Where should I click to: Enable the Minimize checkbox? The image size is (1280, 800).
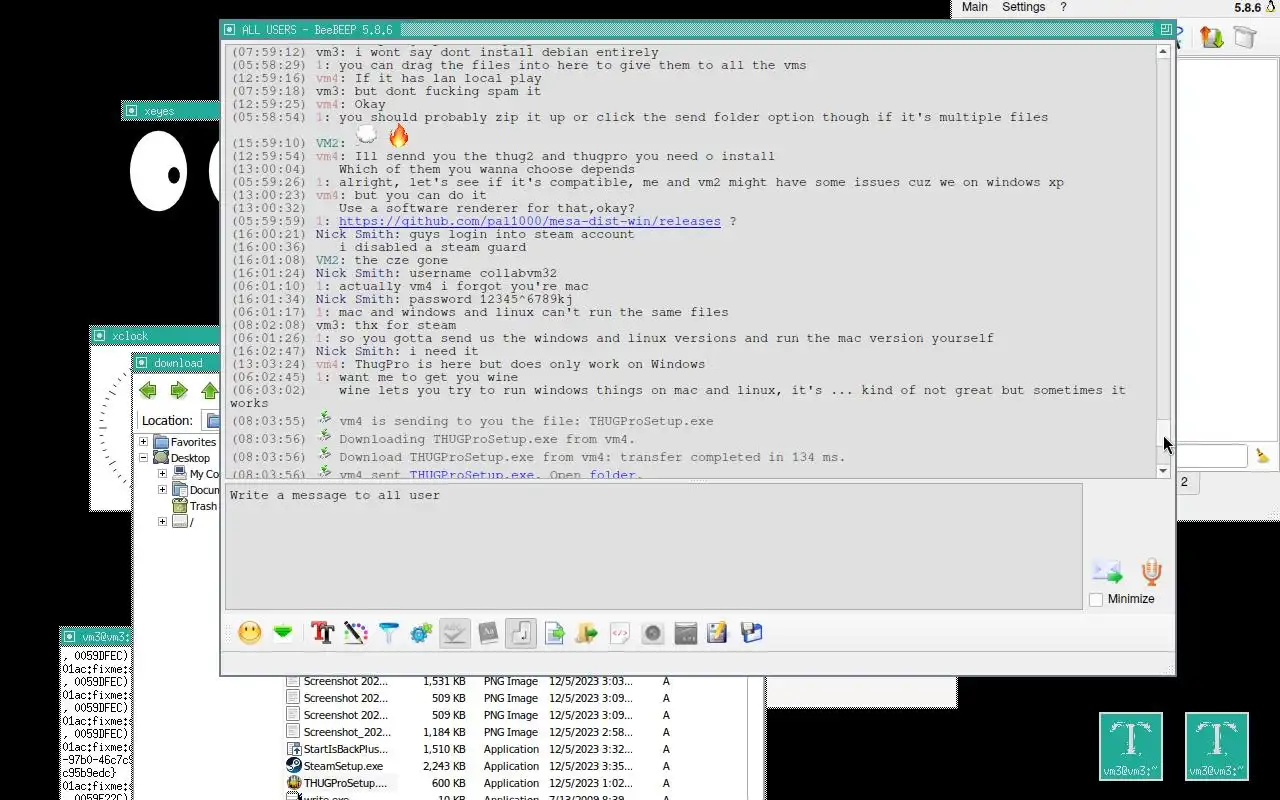[1096, 599]
